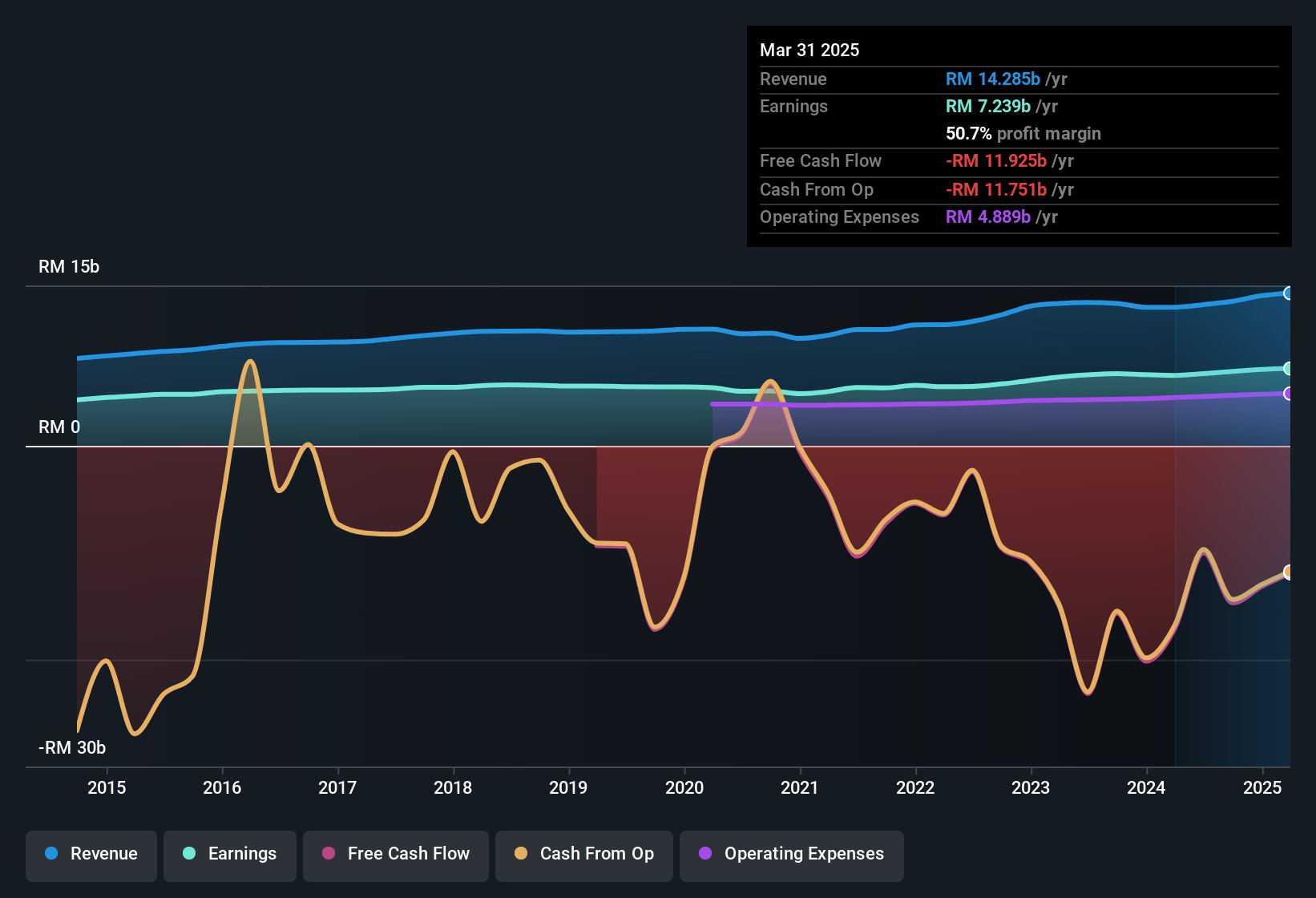This screenshot has height=898, width=1316.
Task: Select the 2020 year label on axis
Action: pos(686,788)
